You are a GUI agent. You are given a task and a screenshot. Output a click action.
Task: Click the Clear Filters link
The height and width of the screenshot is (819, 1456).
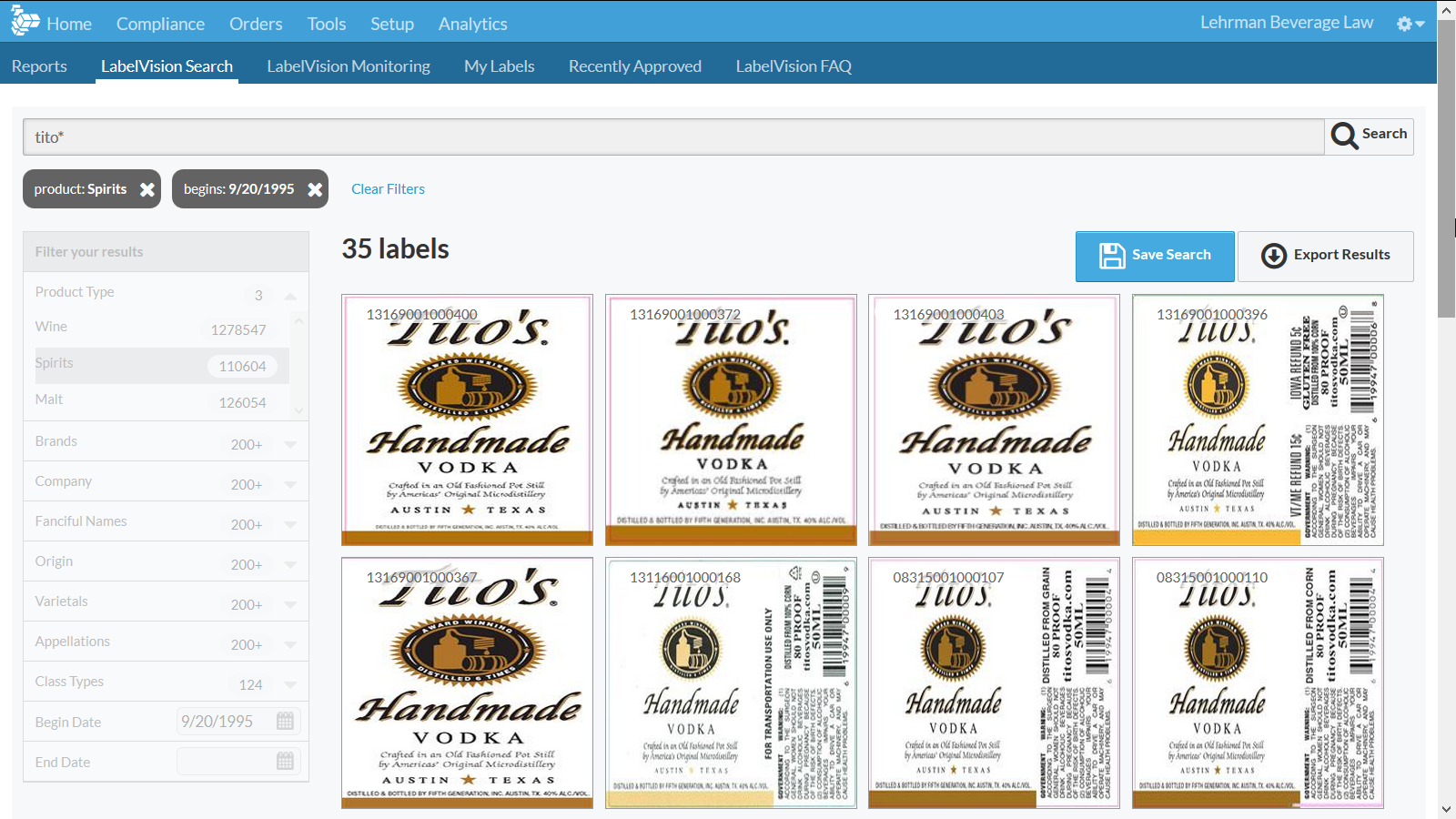point(388,188)
